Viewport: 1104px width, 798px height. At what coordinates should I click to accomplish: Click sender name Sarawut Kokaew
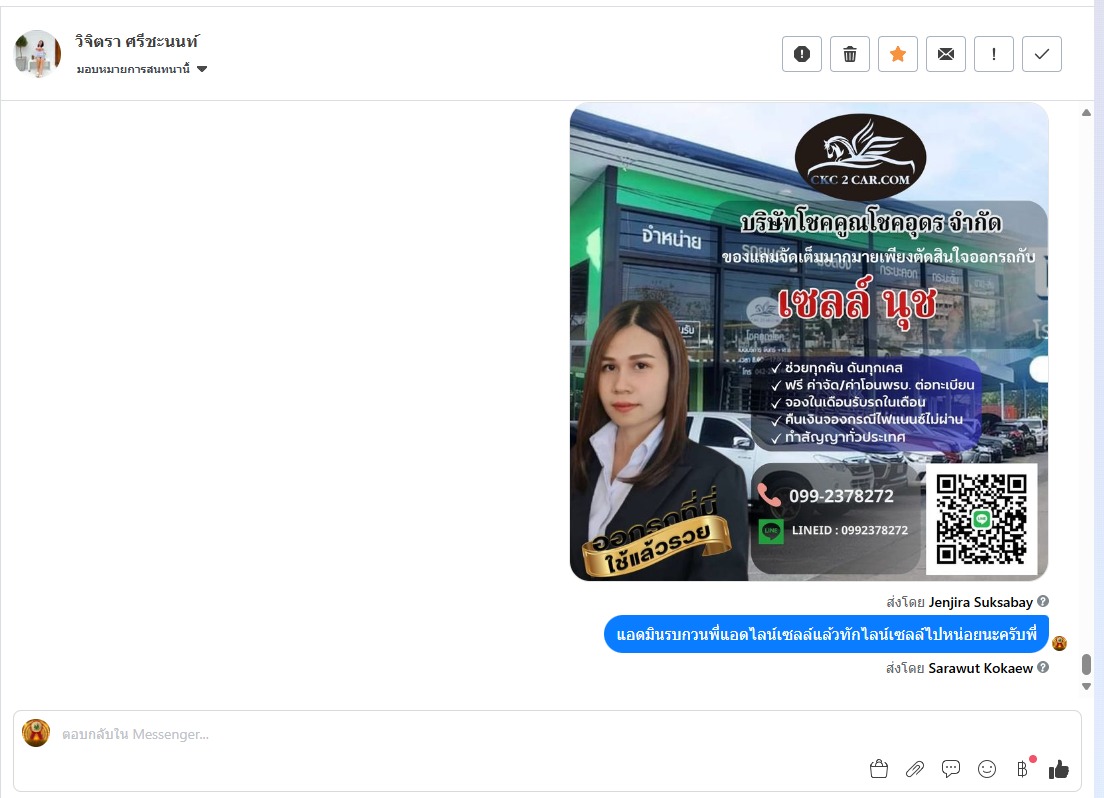[980, 668]
